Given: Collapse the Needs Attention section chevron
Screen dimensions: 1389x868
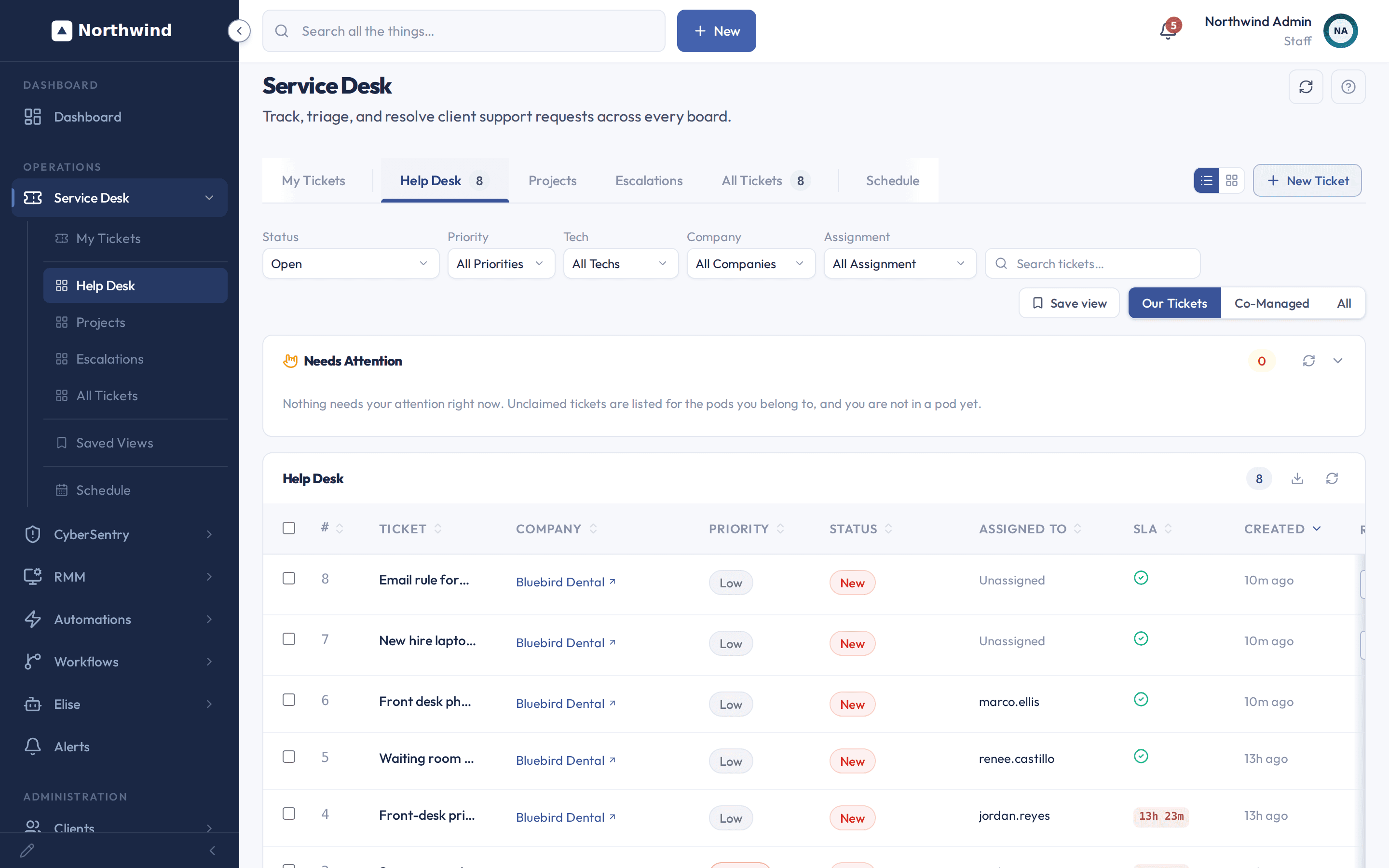Looking at the screenshot, I should pos(1338,361).
